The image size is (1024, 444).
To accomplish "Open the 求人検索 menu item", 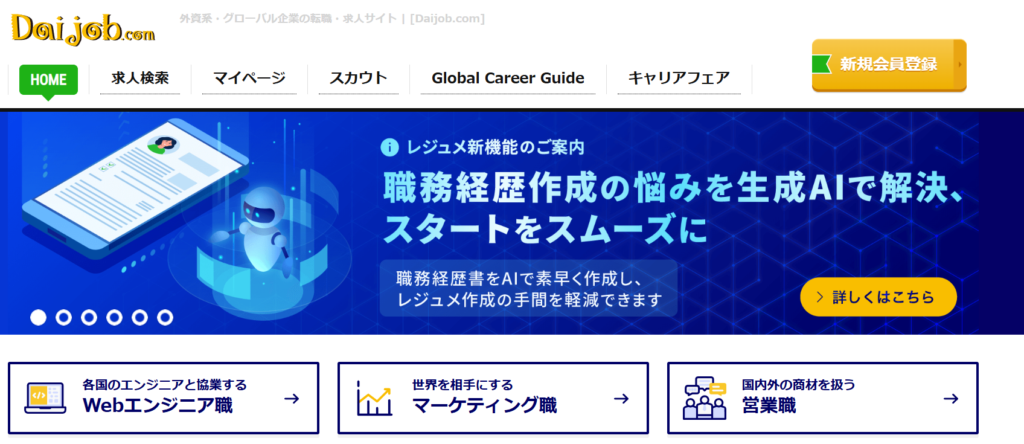I will [x=140, y=78].
